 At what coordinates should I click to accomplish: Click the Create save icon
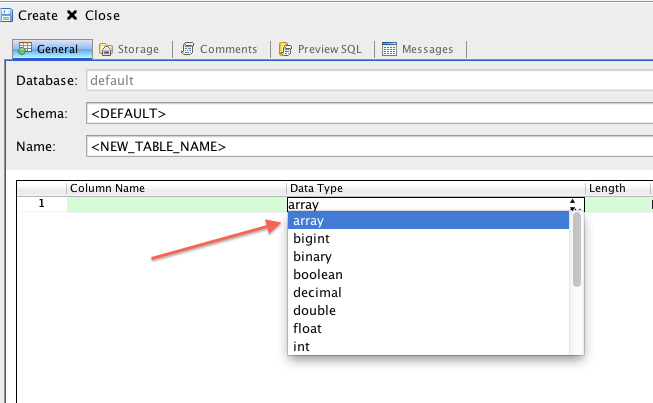6,15
